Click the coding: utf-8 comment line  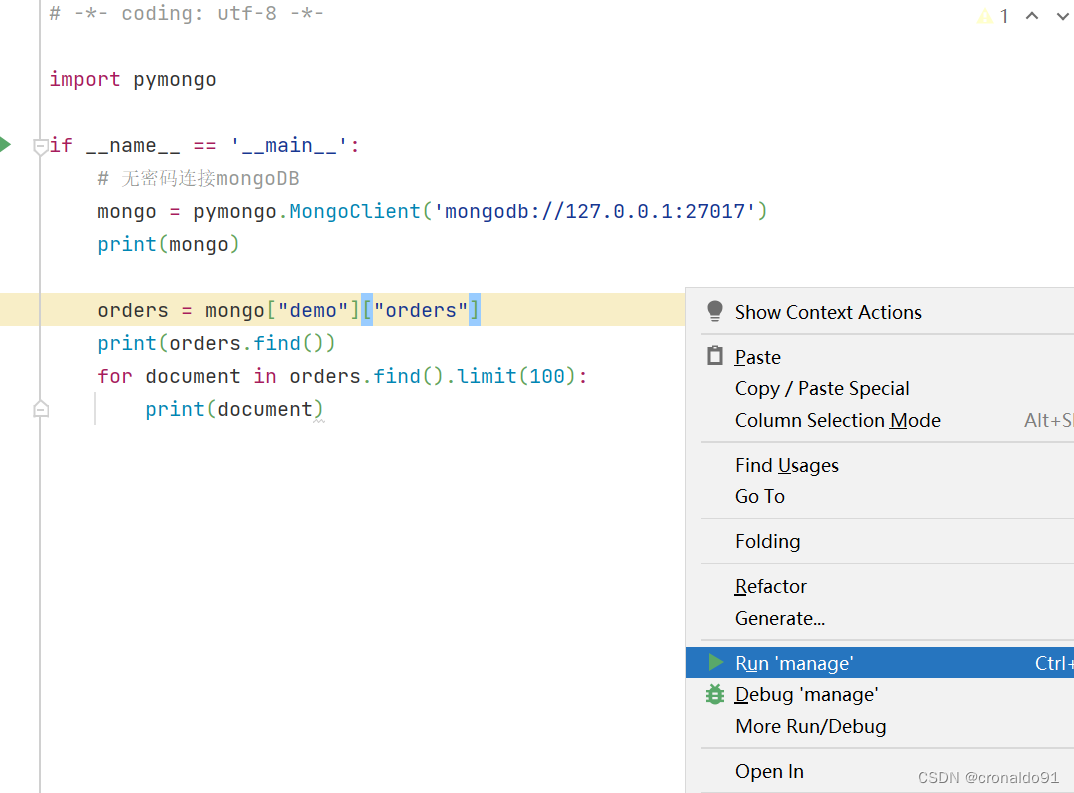pos(186,13)
